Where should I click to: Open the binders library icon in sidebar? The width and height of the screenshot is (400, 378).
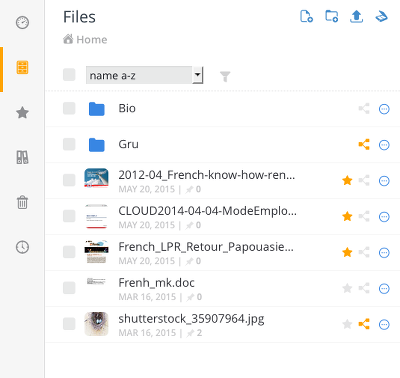22,157
